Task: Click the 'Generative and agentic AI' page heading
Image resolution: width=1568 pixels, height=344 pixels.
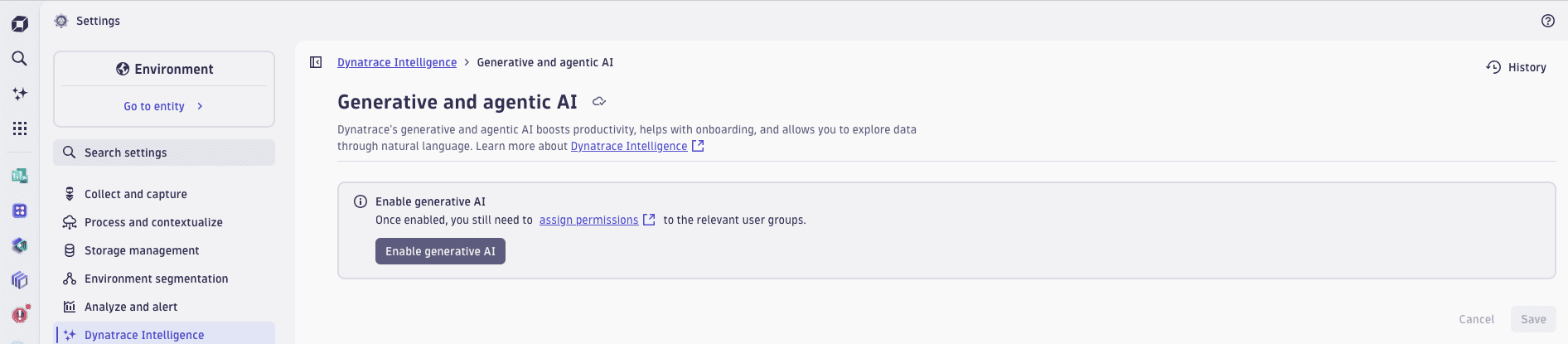Action: coord(457,102)
